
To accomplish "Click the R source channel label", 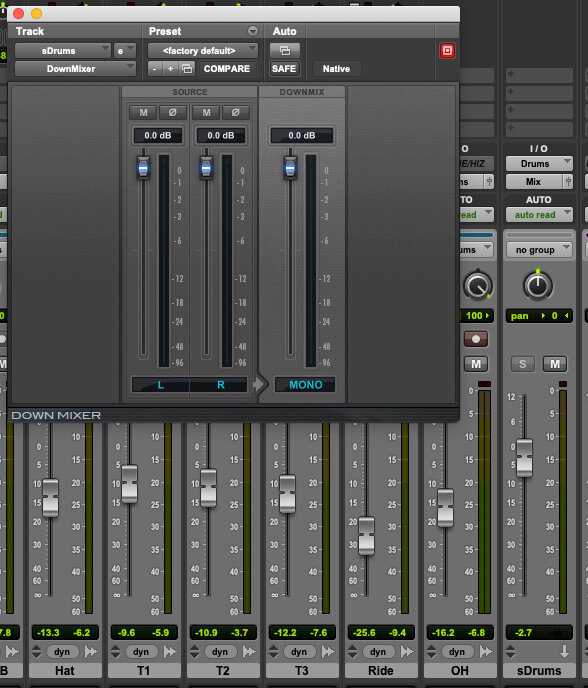I will (221, 385).
